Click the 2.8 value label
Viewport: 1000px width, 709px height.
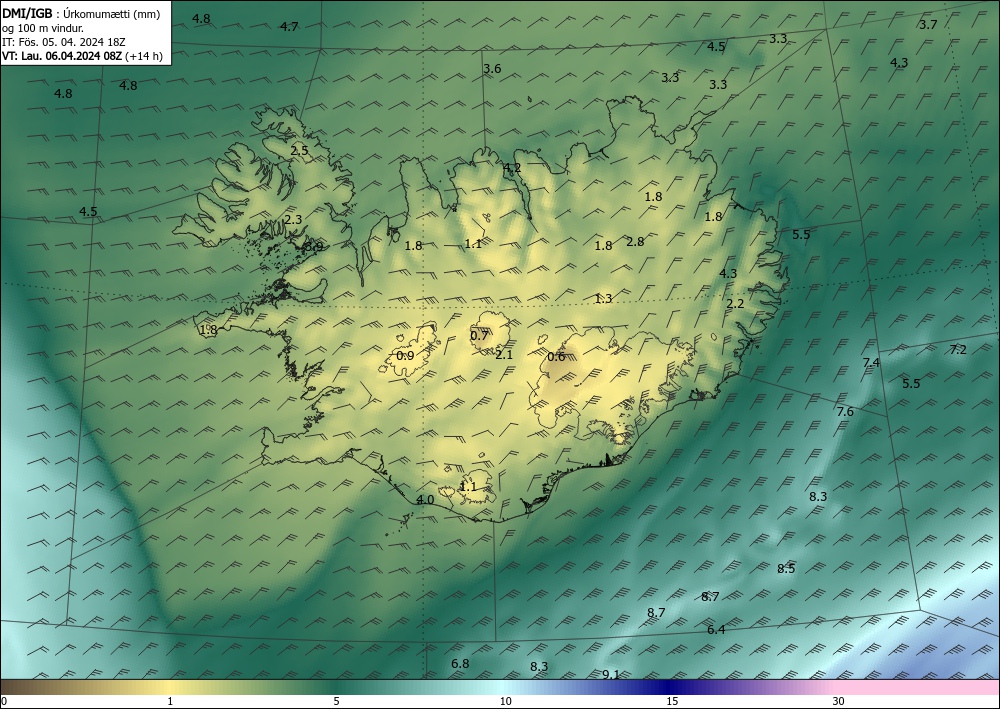coord(635,242)
